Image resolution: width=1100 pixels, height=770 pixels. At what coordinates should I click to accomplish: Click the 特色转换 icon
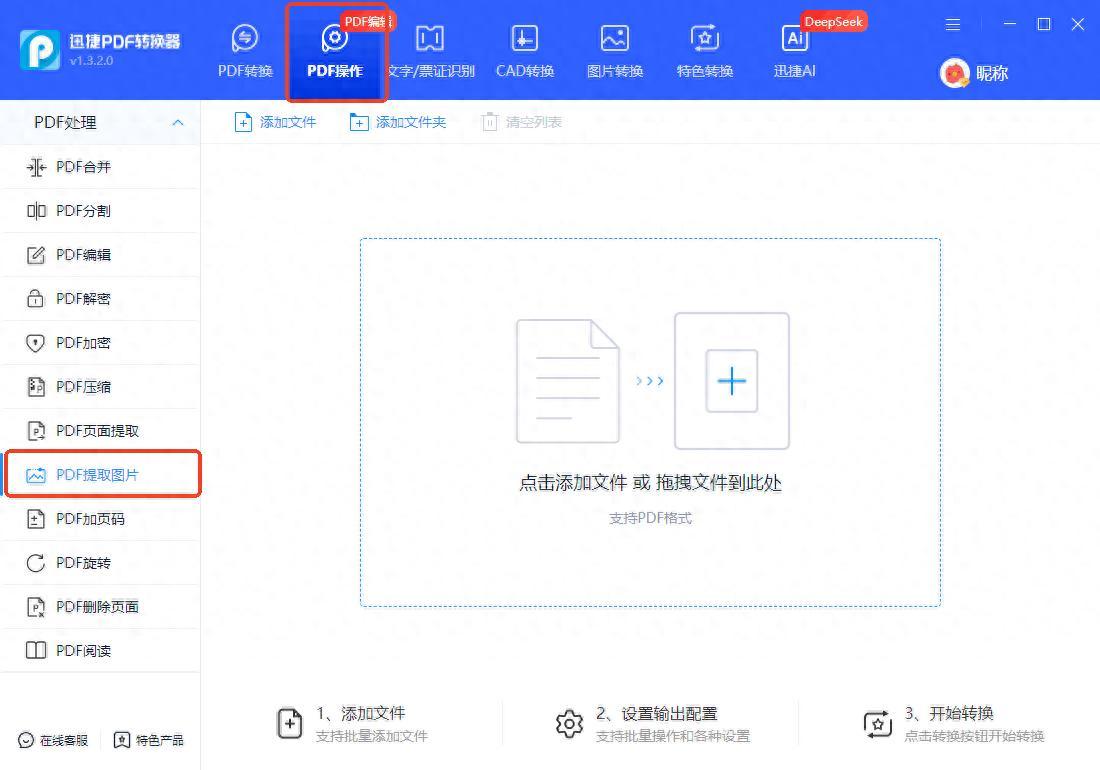[x=705, y=40]
